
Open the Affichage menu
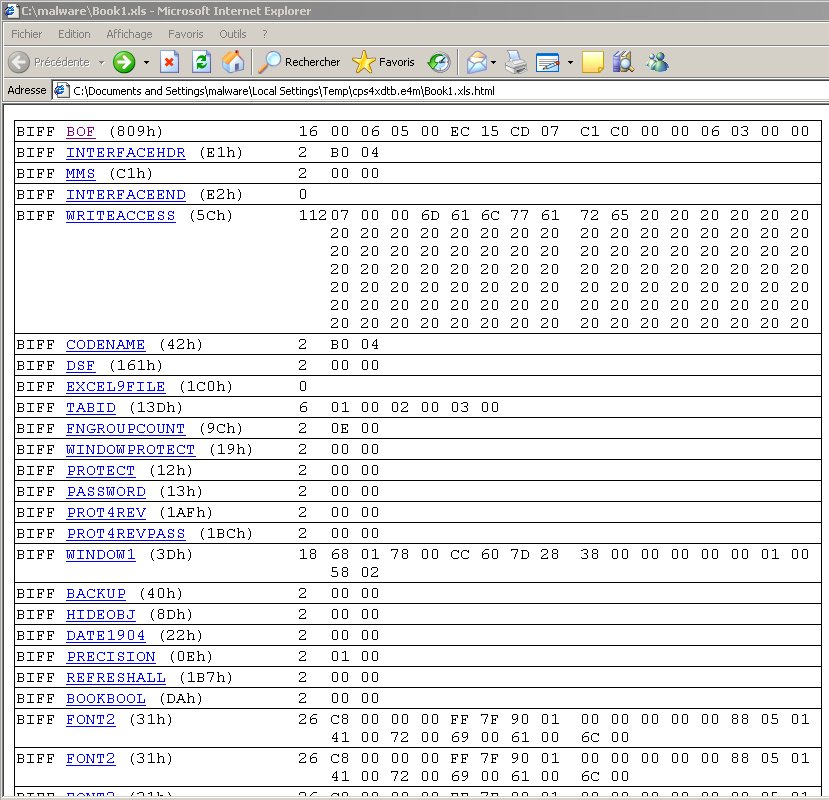click(x=129, y=34)
